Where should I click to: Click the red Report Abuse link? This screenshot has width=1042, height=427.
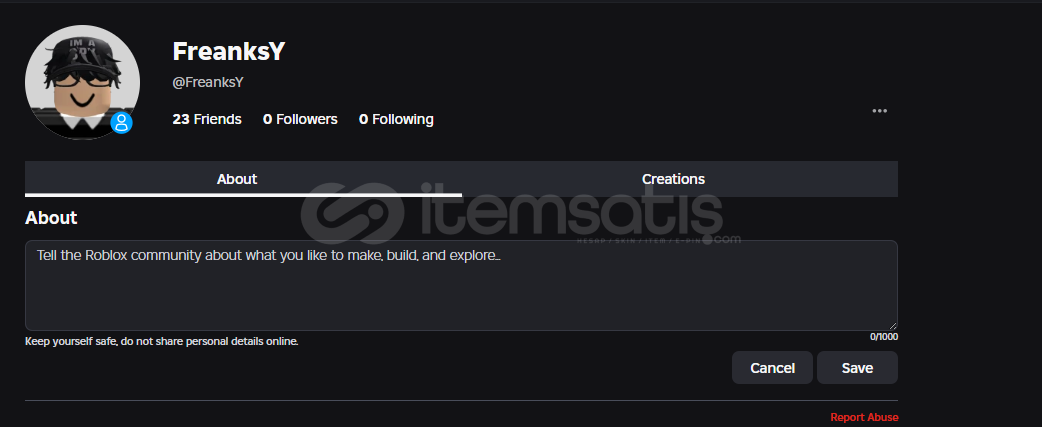865,418
